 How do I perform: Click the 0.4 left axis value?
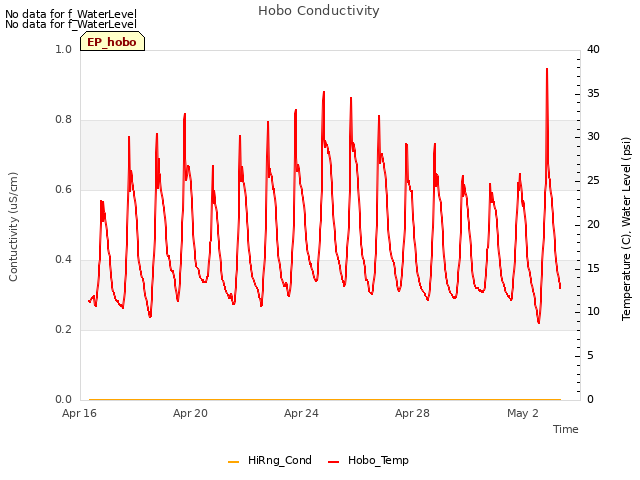click(63, 260)
